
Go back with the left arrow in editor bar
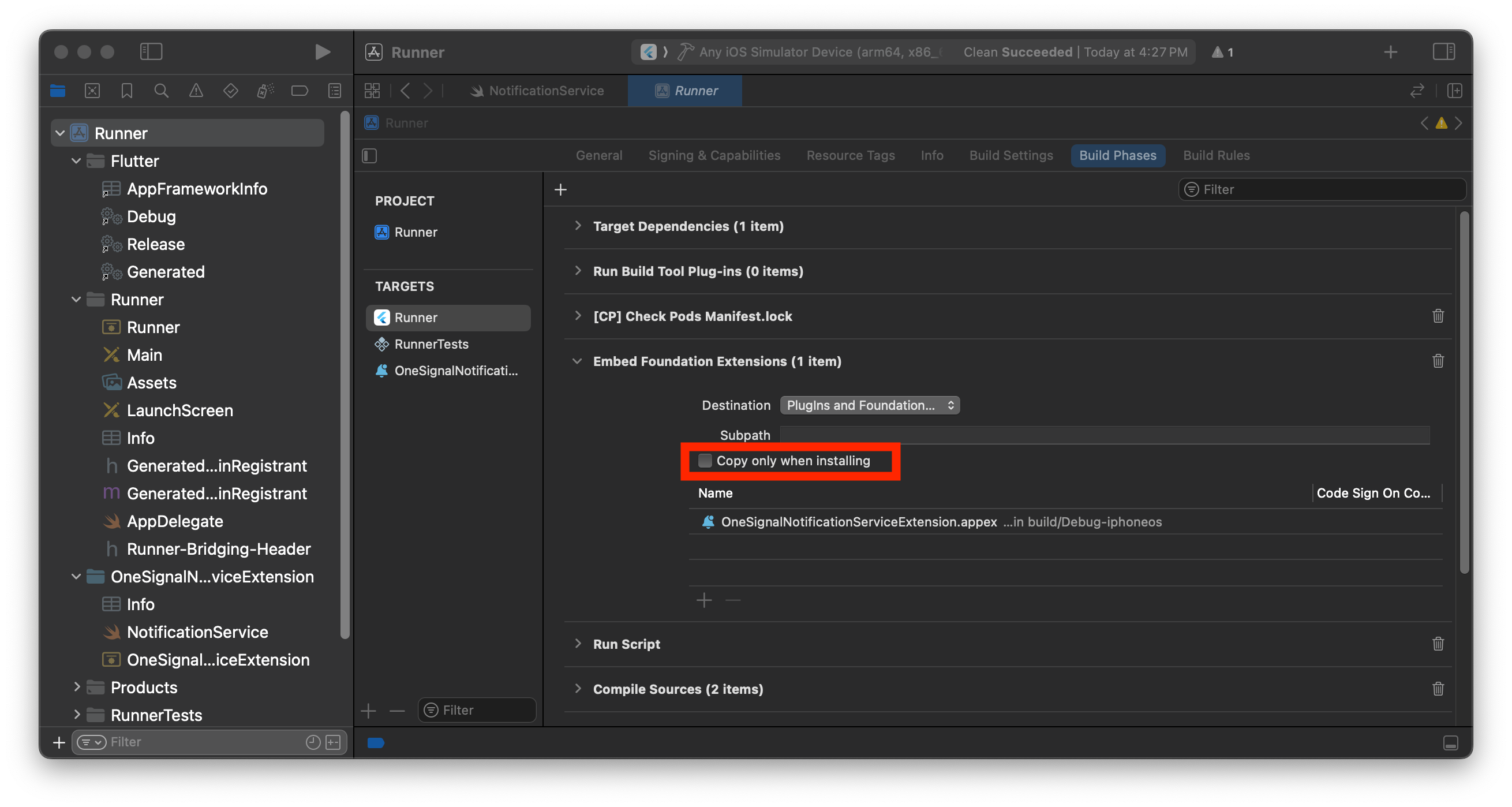(405, 91)
